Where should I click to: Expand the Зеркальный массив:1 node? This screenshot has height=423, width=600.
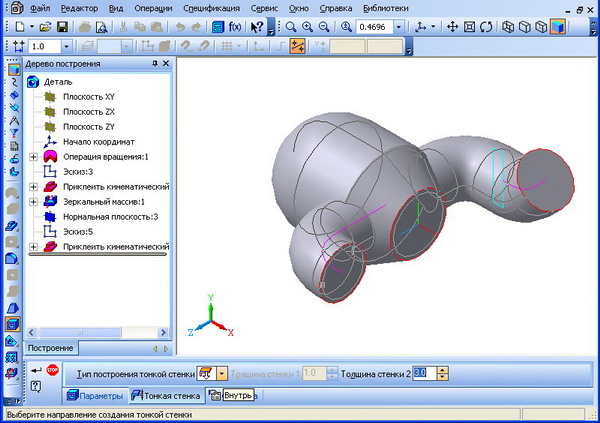[34, 201]
